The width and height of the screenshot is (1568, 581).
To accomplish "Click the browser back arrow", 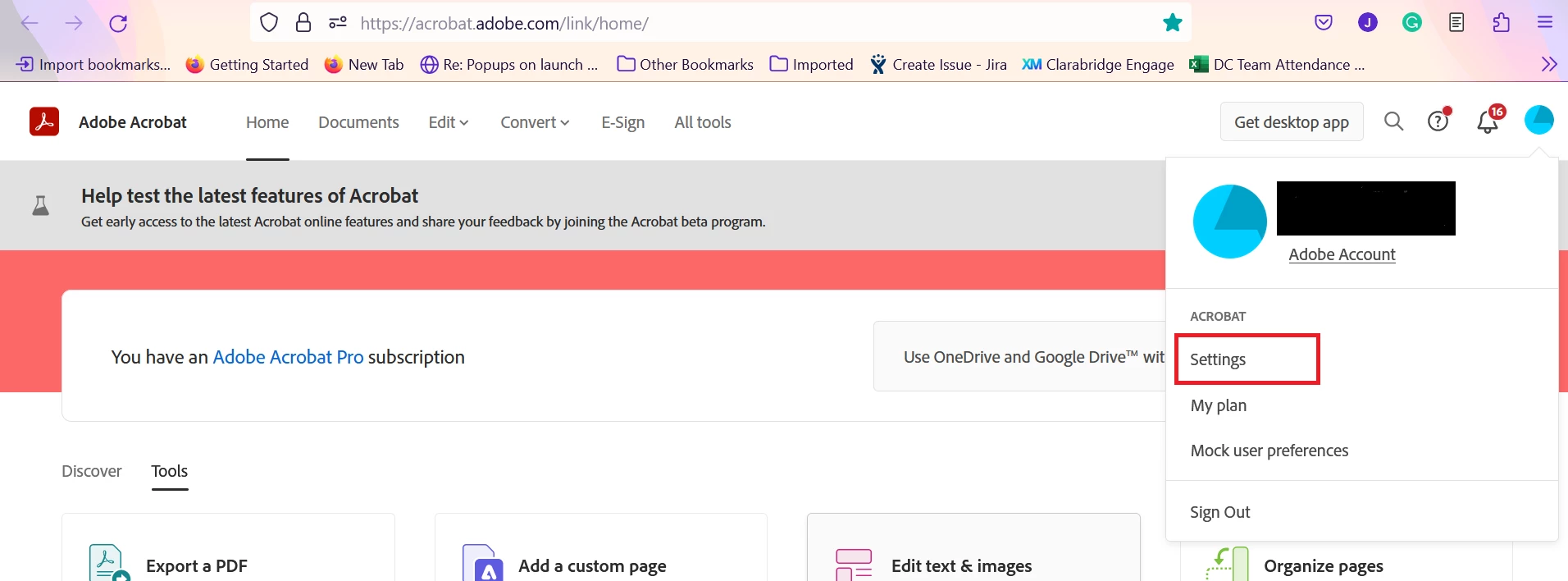I will (30, 23).
